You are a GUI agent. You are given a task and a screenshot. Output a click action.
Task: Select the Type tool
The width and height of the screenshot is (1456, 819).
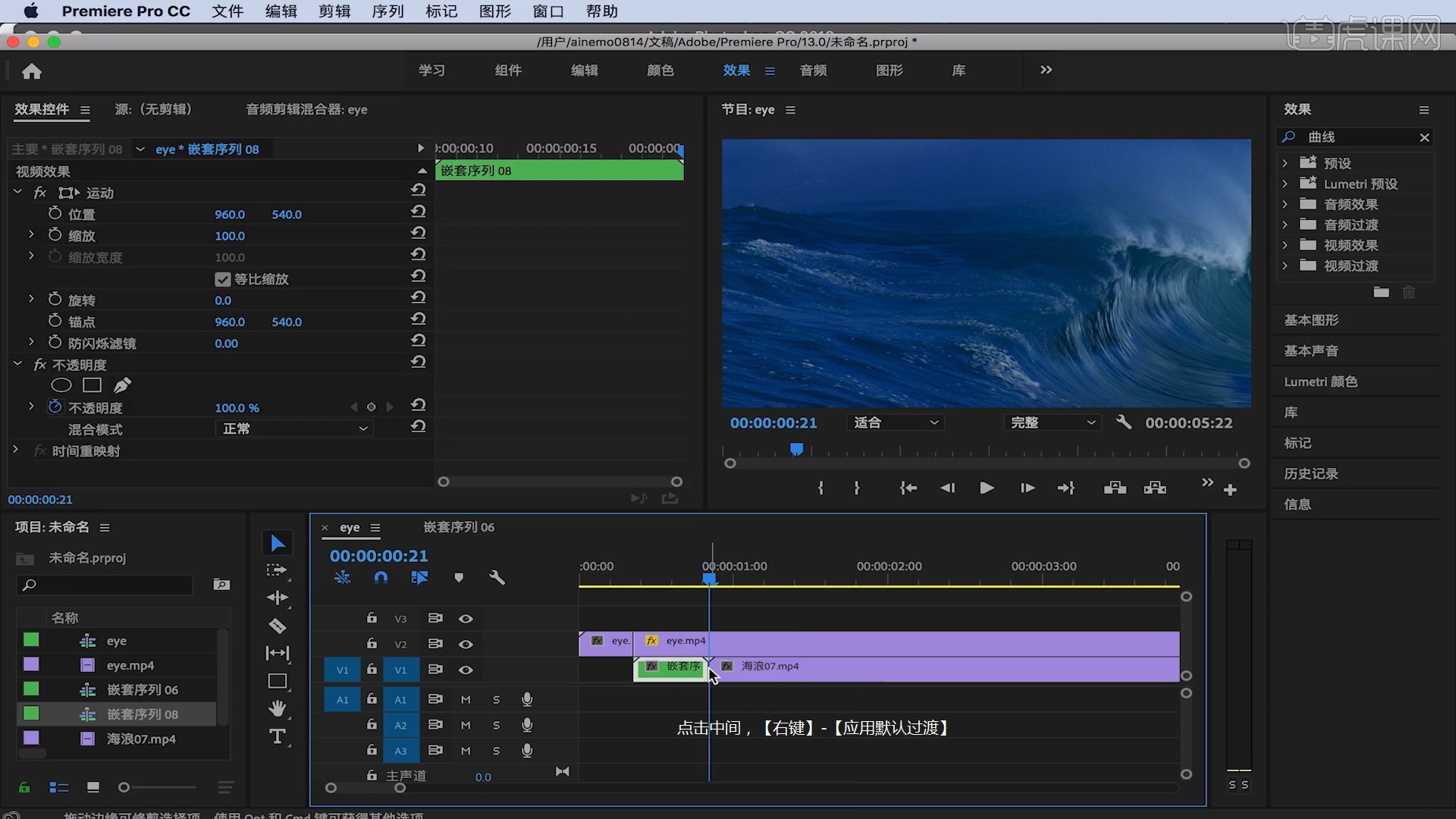coord(278,736)
